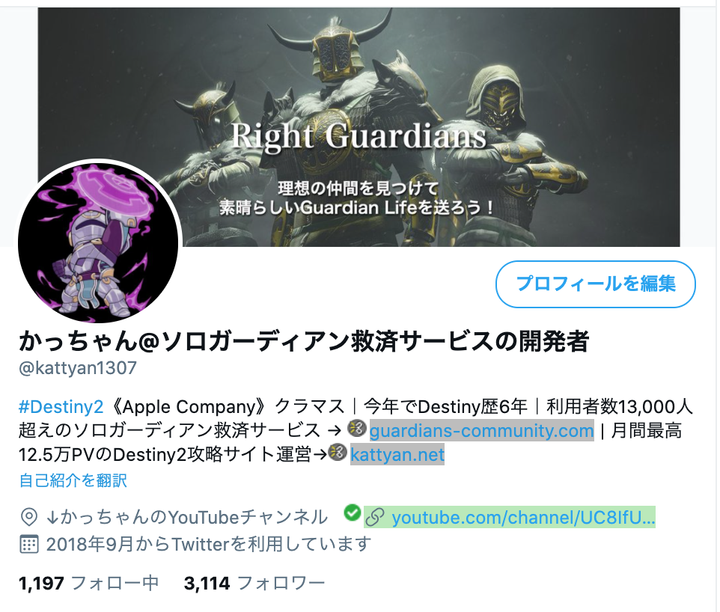Screen dimensions: 720x612
Task: View the 1,197 フォロー中 following list
Action: pos(89,584)
